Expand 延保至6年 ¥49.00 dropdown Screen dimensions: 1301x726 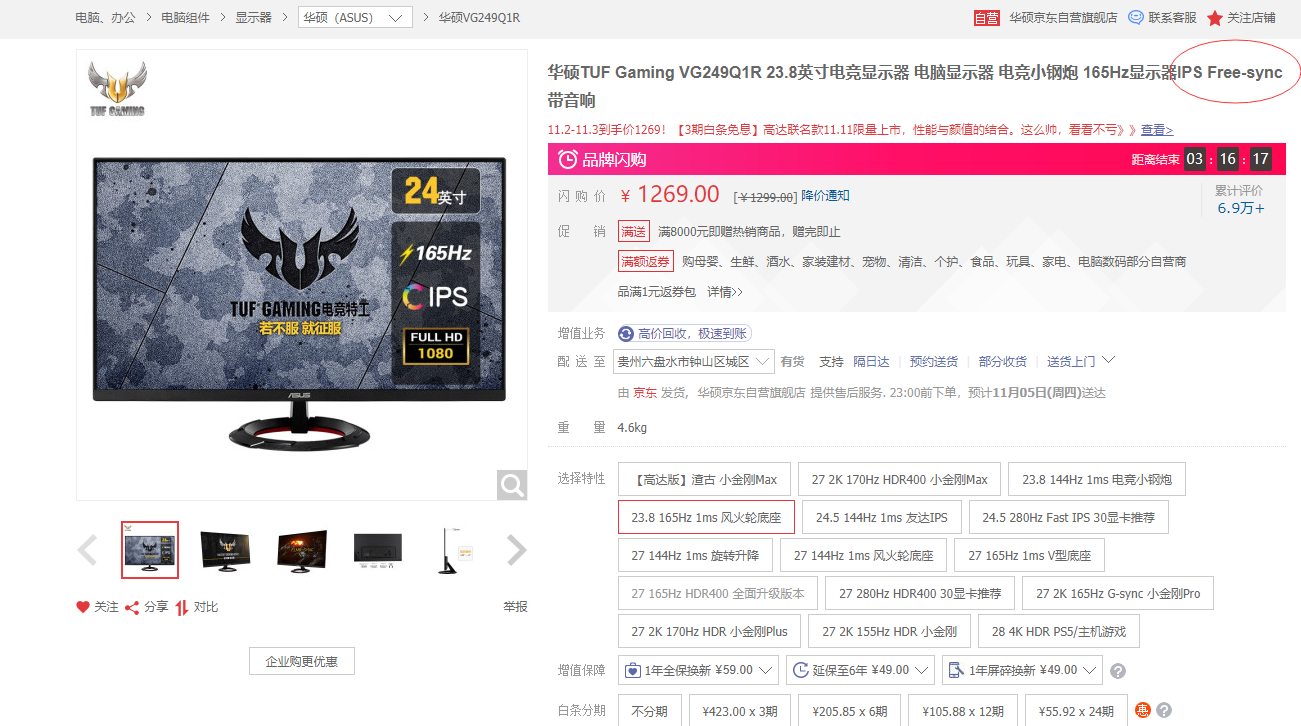coord(860,670)
